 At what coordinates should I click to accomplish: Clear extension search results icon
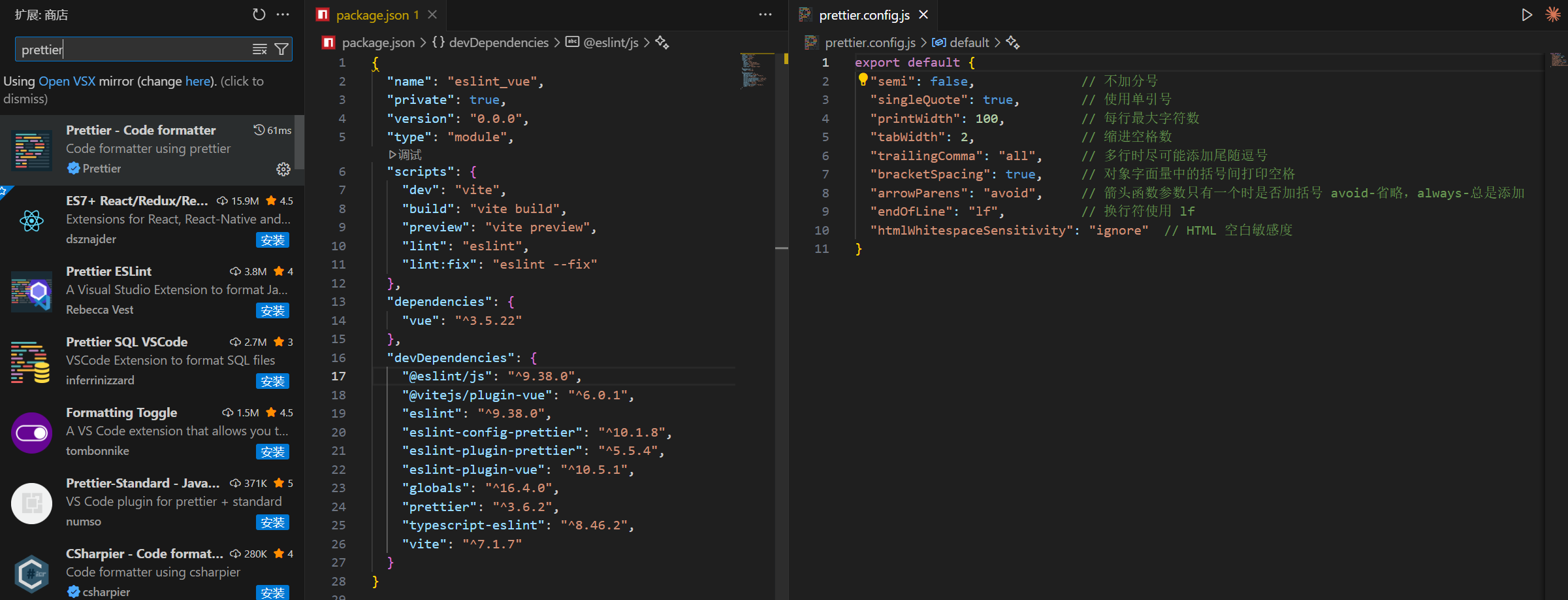[x=259, y=50]
